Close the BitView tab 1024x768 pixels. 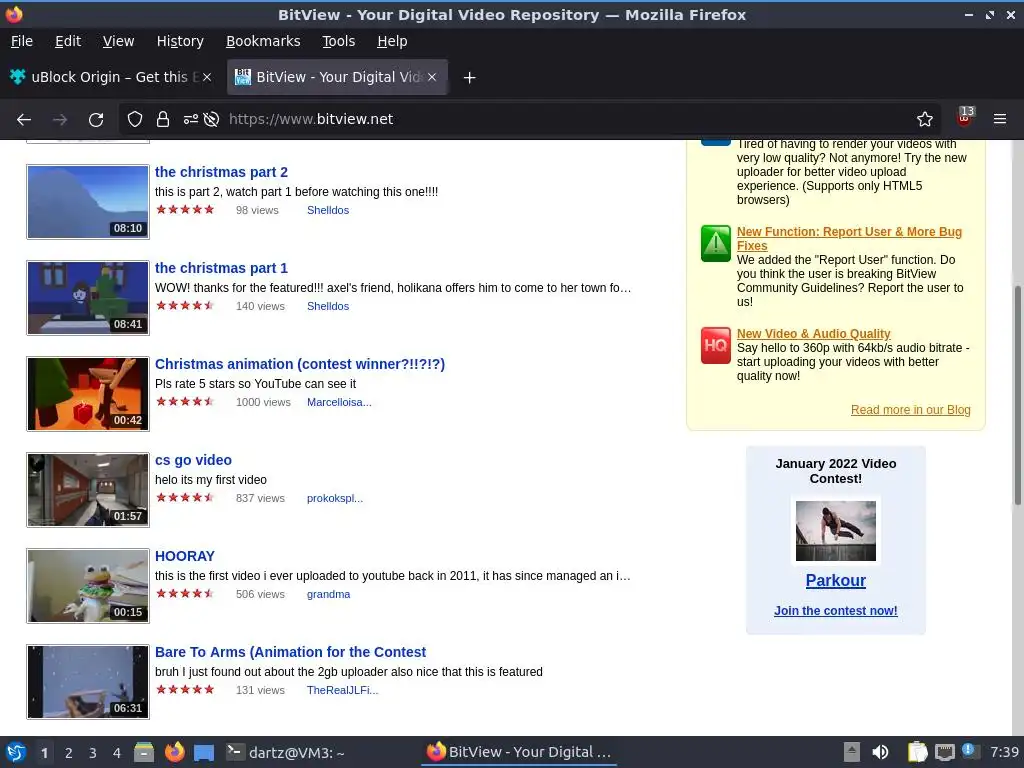432,77
